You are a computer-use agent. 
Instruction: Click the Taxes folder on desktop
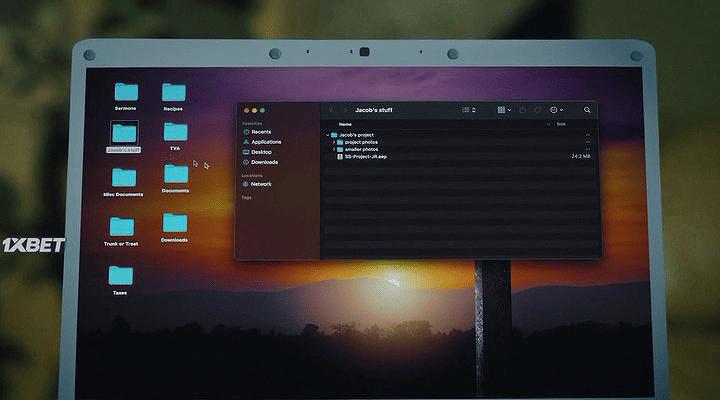[121, 275]
